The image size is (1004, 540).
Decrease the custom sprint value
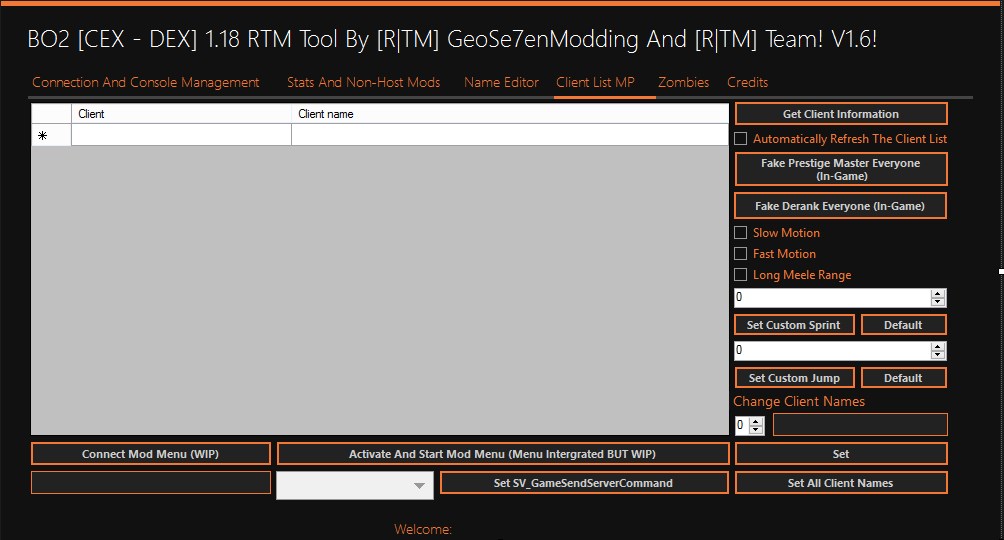point(938,302)
